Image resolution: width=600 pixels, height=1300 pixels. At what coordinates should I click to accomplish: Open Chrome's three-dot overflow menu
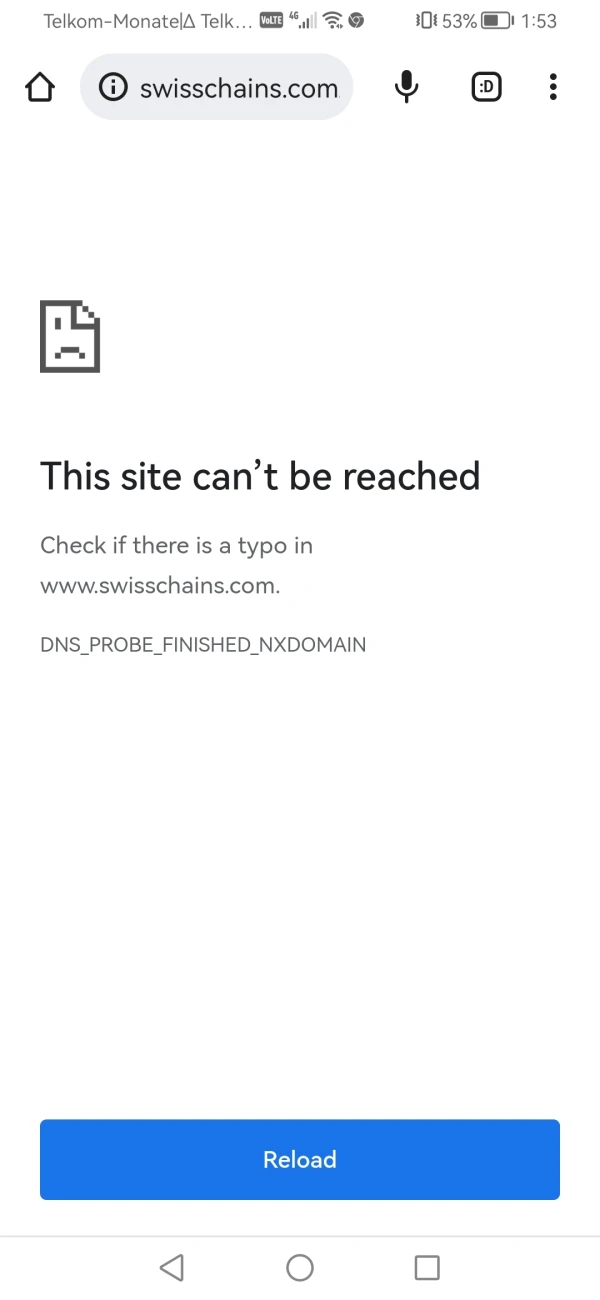[x=553, y=88]
